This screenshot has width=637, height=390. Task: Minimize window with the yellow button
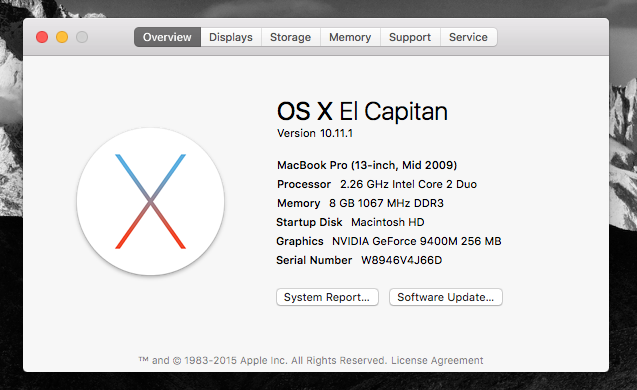(62, 37)
